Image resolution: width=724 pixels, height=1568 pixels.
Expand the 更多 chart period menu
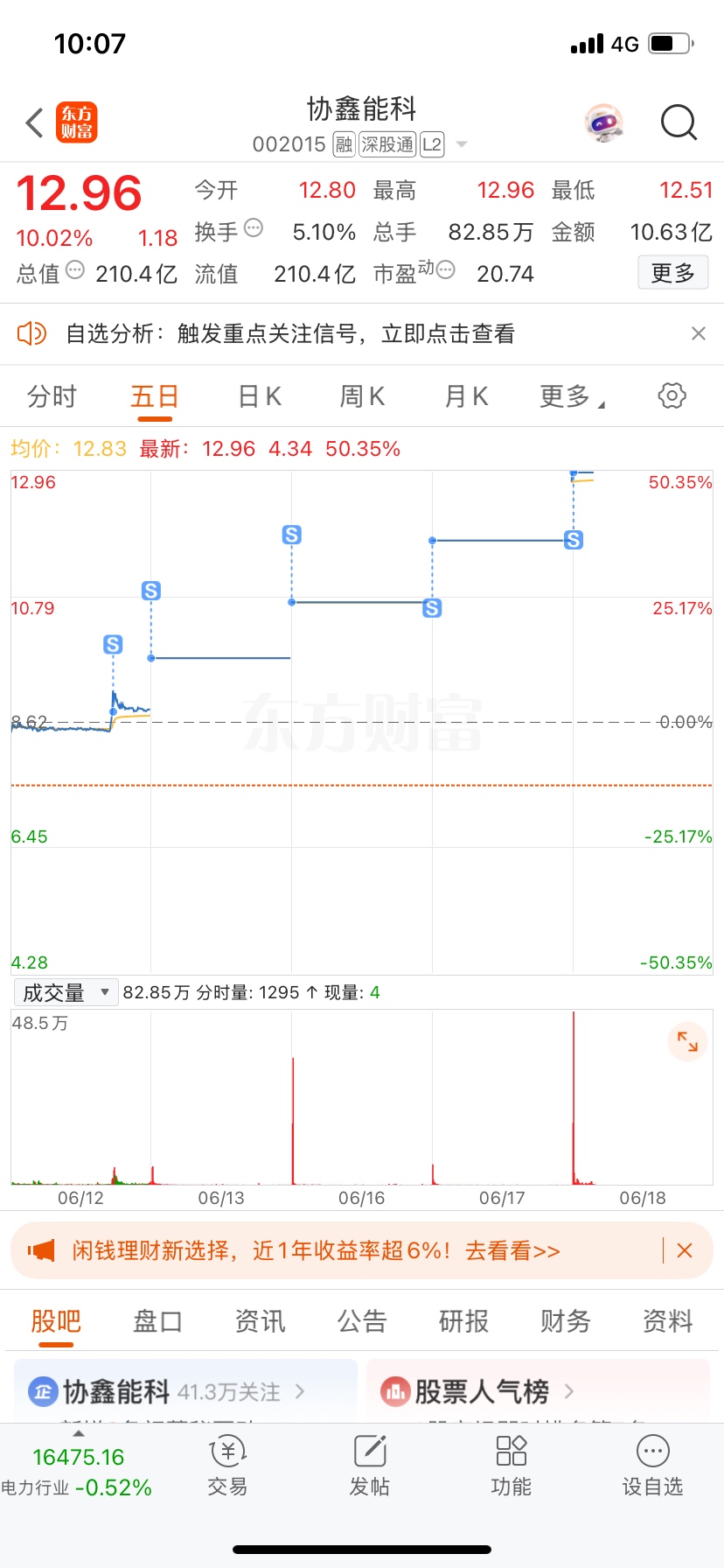tap(572, 396)
